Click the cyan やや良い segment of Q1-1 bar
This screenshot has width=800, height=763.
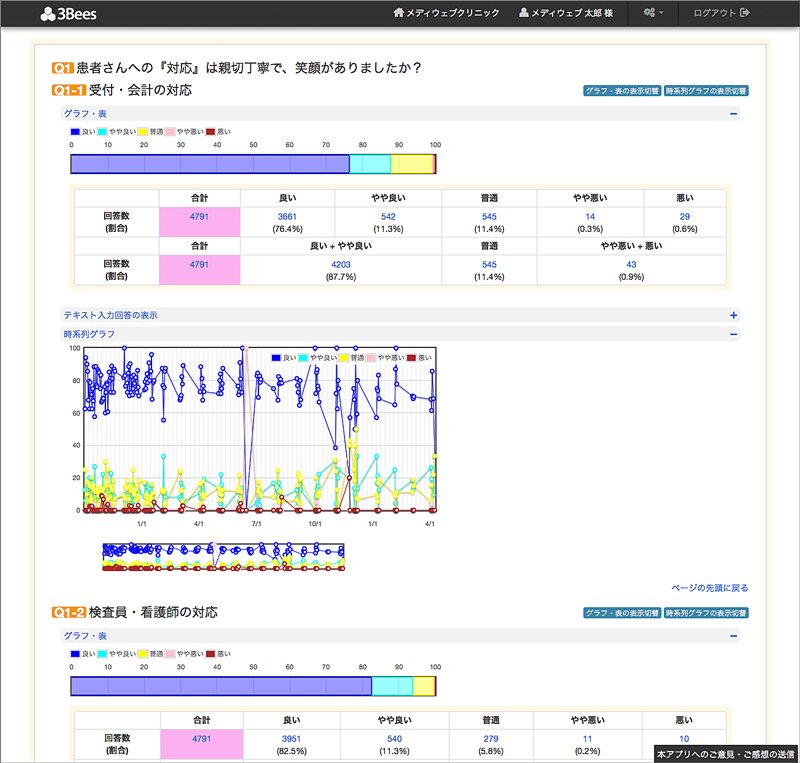370,164
